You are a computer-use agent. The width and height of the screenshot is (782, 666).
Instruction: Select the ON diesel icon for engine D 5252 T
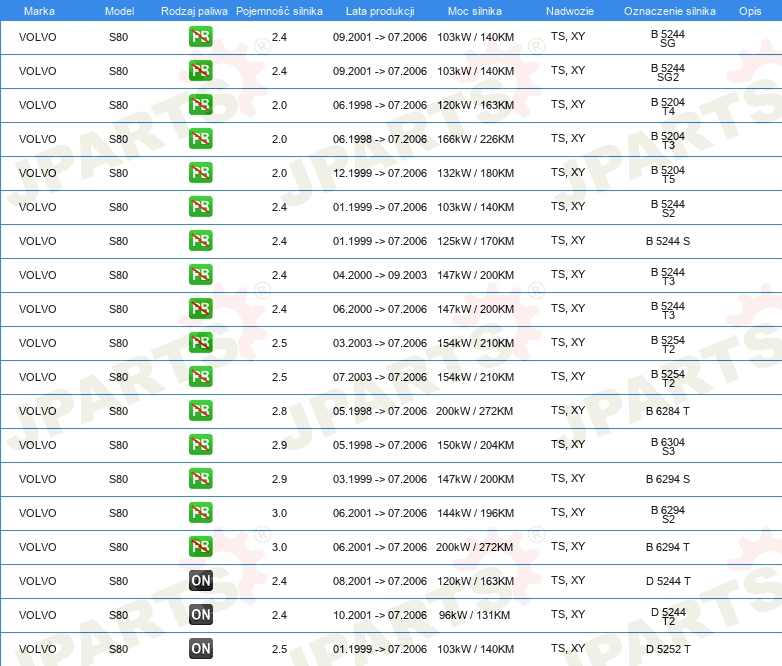tap(200, 650)
